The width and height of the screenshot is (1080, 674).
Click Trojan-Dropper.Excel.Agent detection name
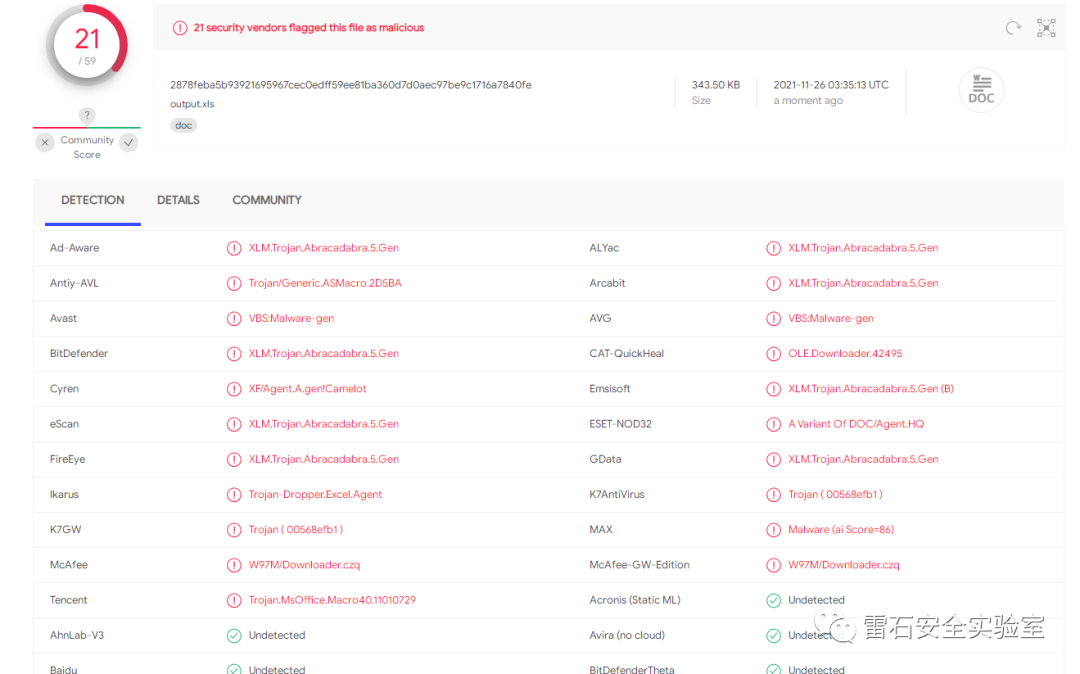pos(315,494)
